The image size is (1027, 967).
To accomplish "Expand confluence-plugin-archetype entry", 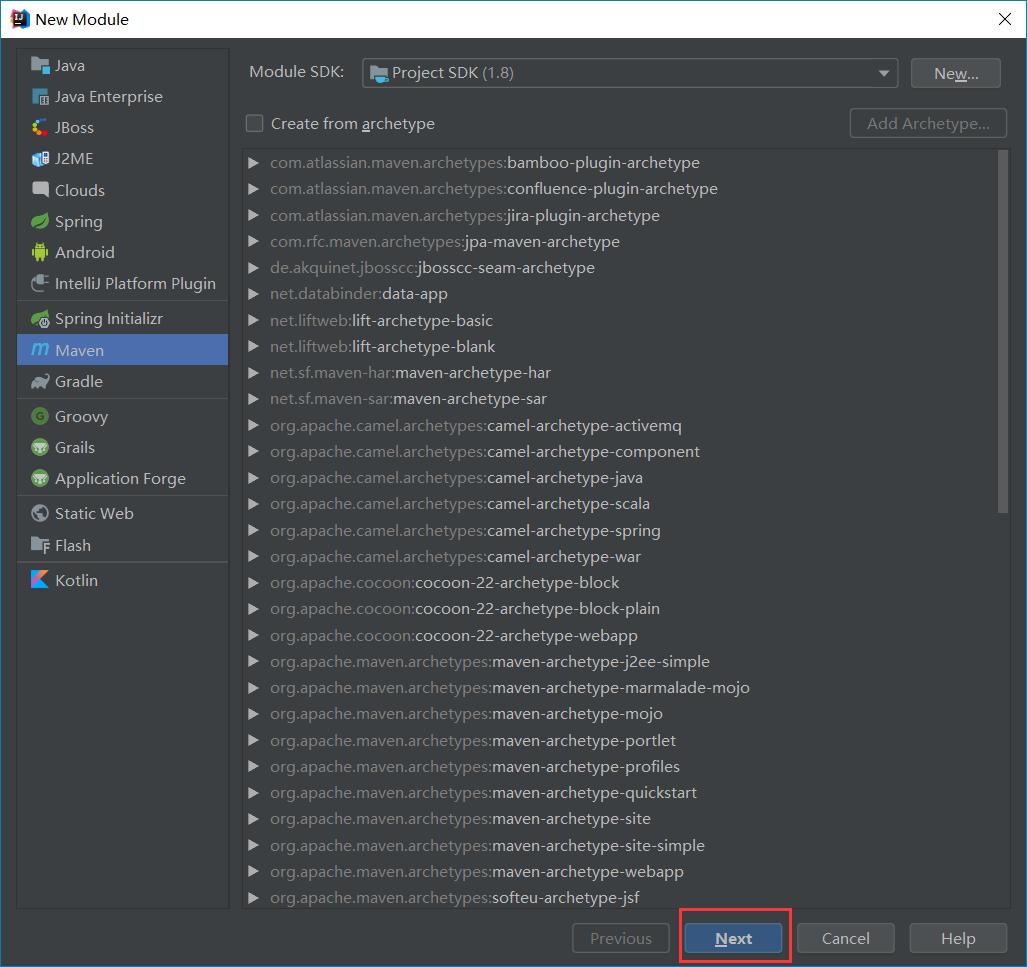I will [253, 189].
